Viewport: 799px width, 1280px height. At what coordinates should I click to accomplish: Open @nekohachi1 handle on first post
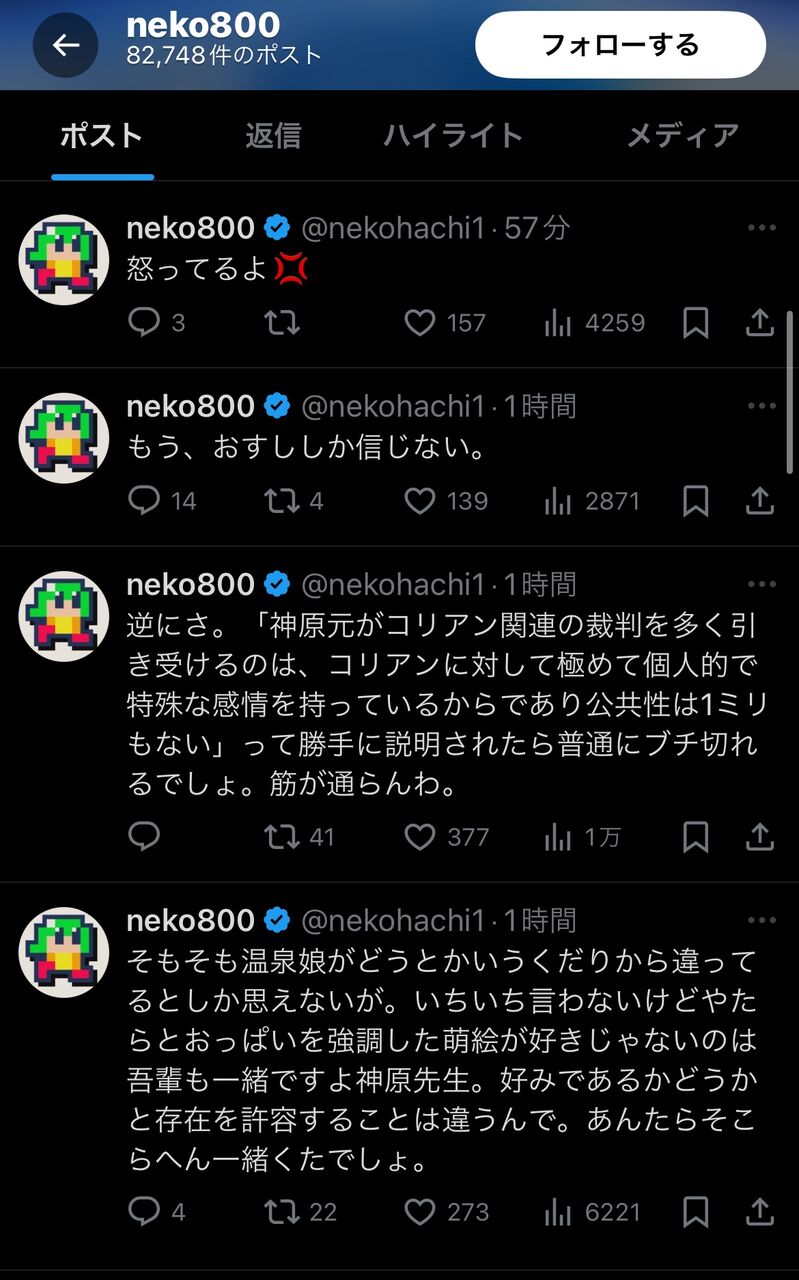[393, 228]
